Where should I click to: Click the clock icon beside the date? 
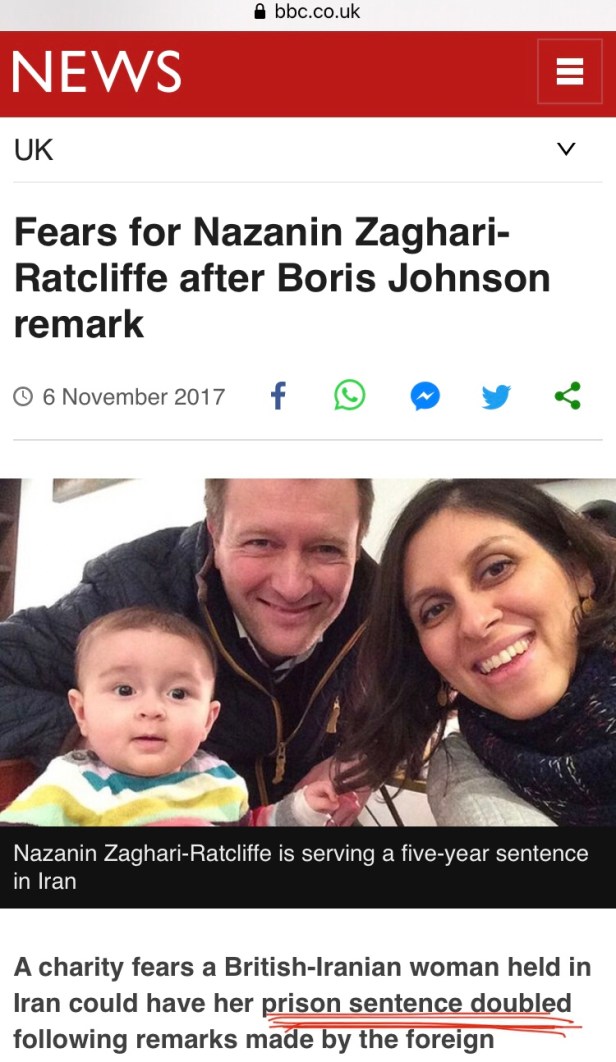click(x=23, y=396)
